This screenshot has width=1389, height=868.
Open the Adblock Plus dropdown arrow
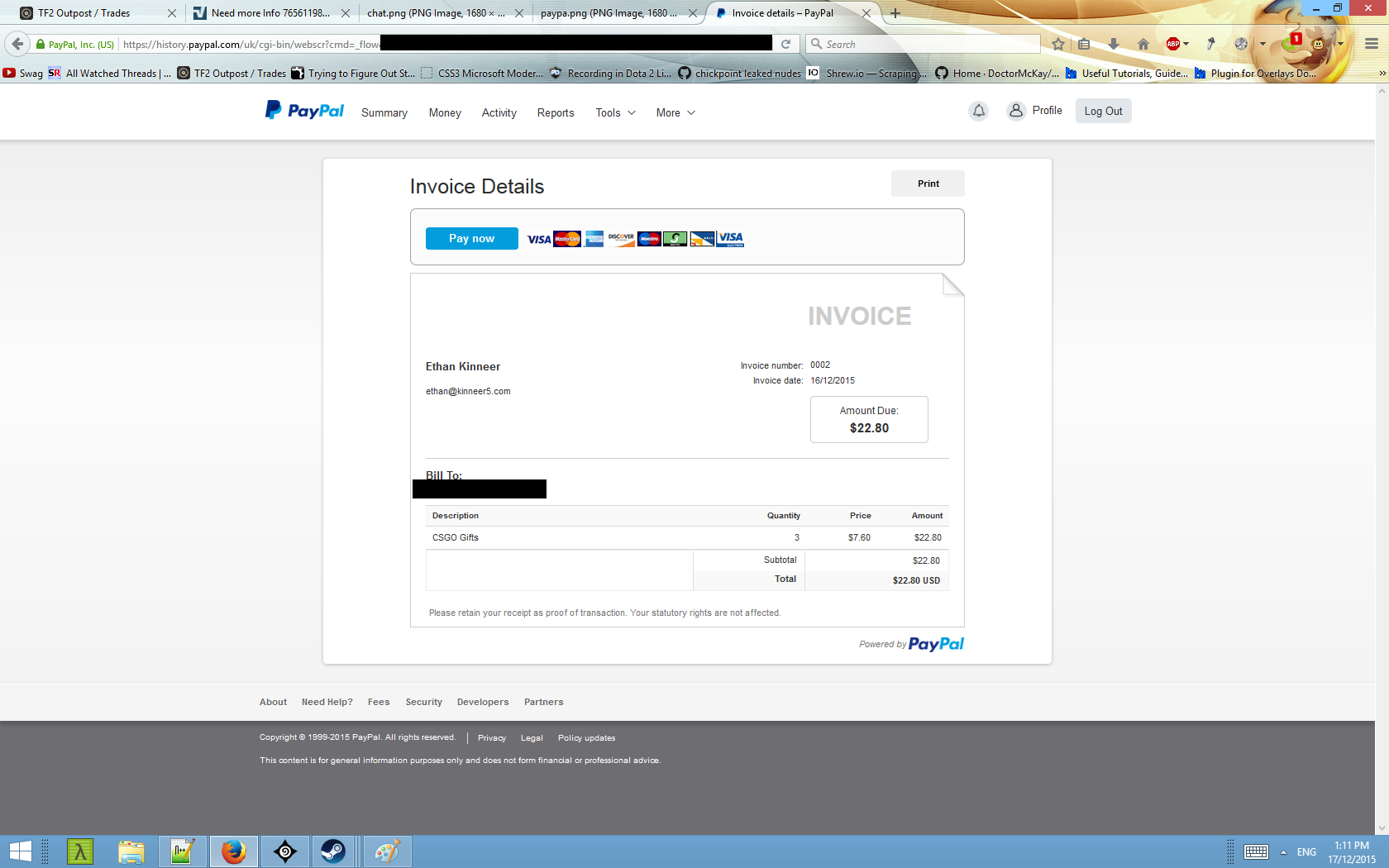pos(1186,45)
